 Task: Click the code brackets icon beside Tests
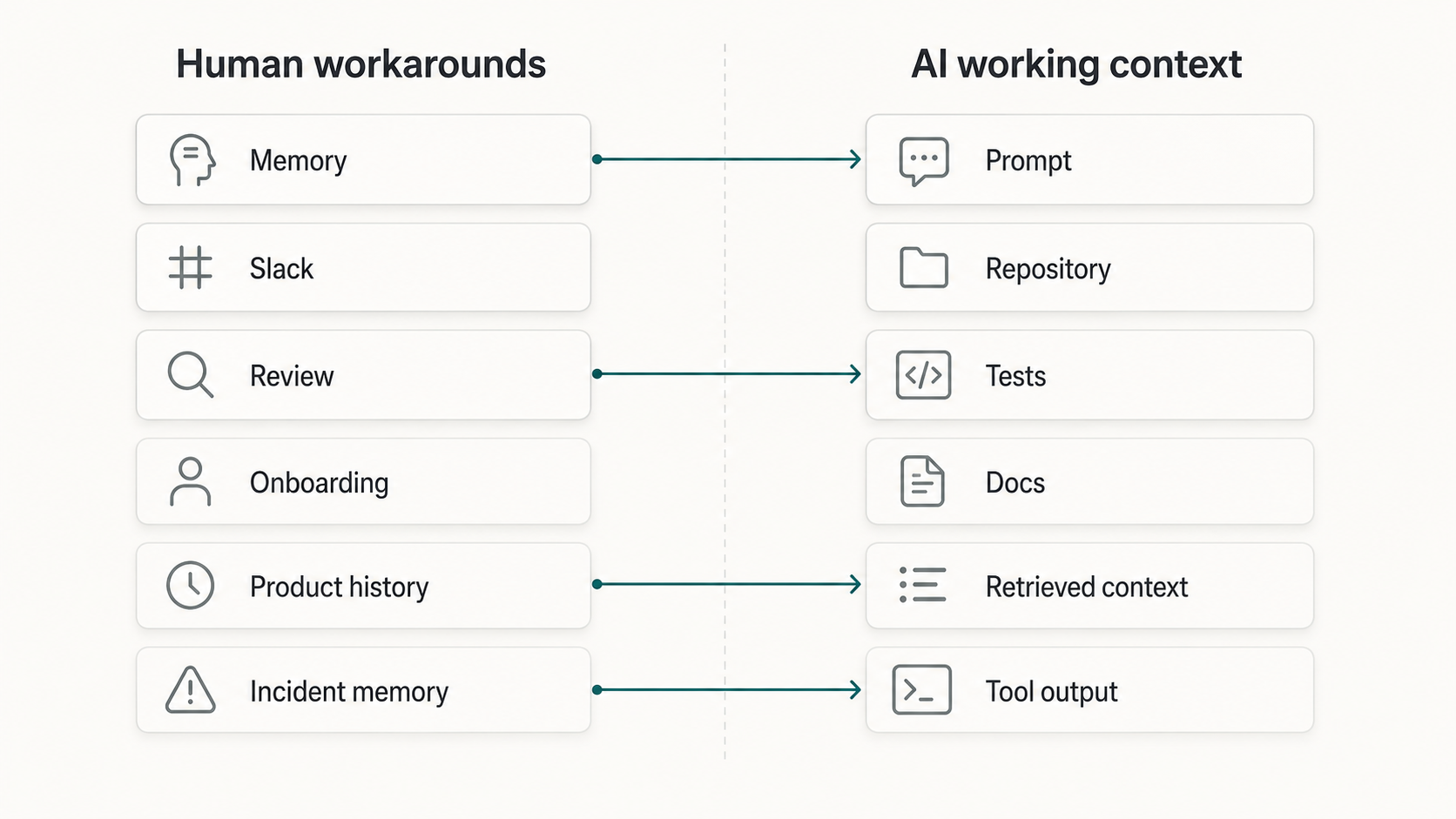[x=923, y=375]
